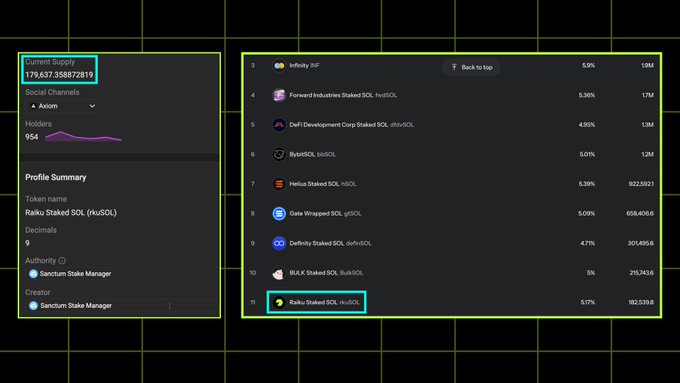680x383 pixels.
Task: Click the Creator Sanctum logo icon
Action: (33, 305)
